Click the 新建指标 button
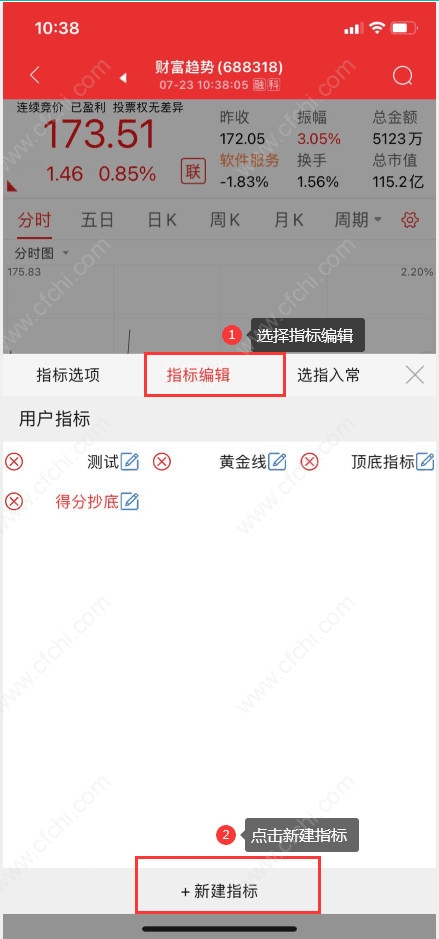Viewport: 439px width, 939px height. pyautogui.click(x=219, y=891)
